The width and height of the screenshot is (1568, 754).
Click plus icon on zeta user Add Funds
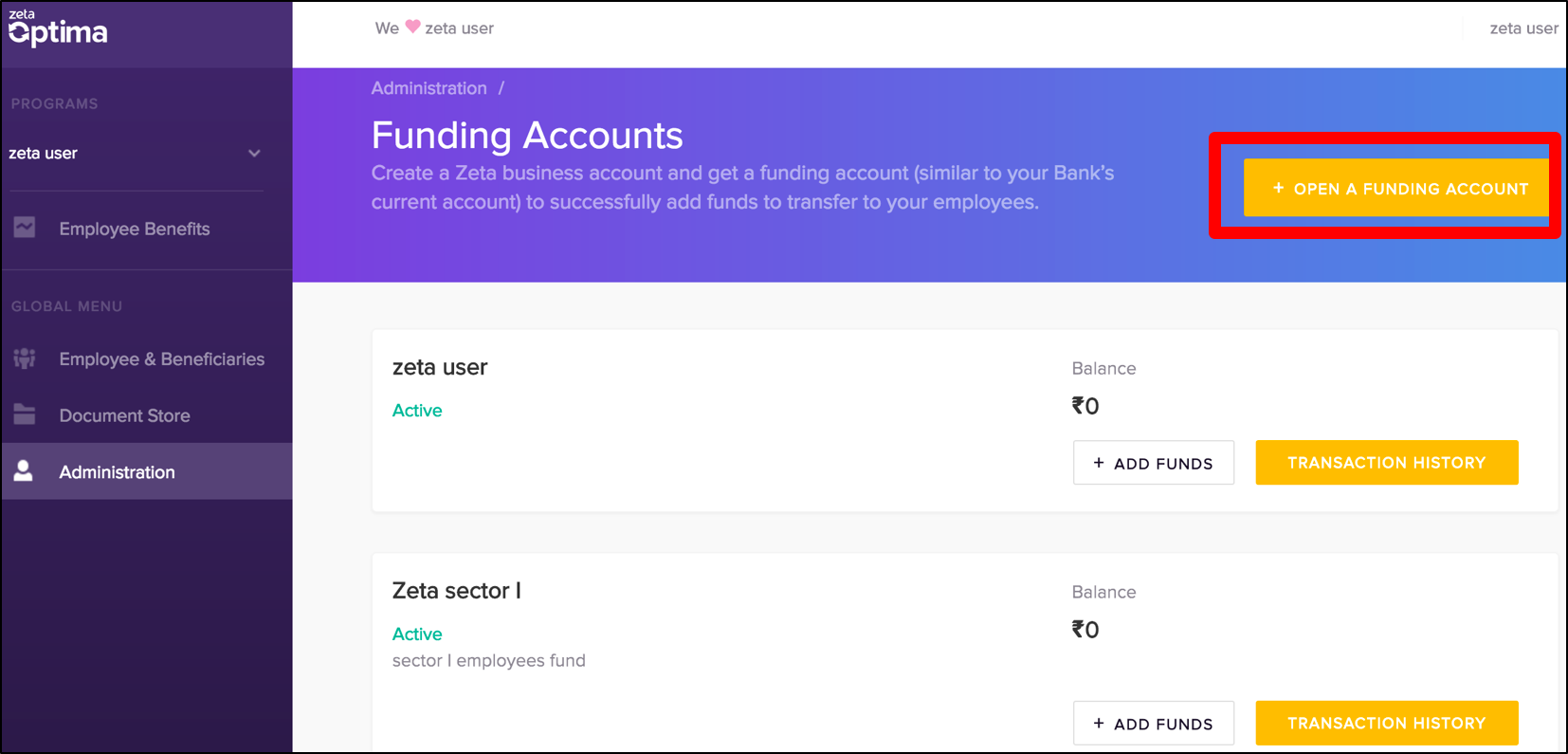pyautogui.click(x=1099, y=463)
